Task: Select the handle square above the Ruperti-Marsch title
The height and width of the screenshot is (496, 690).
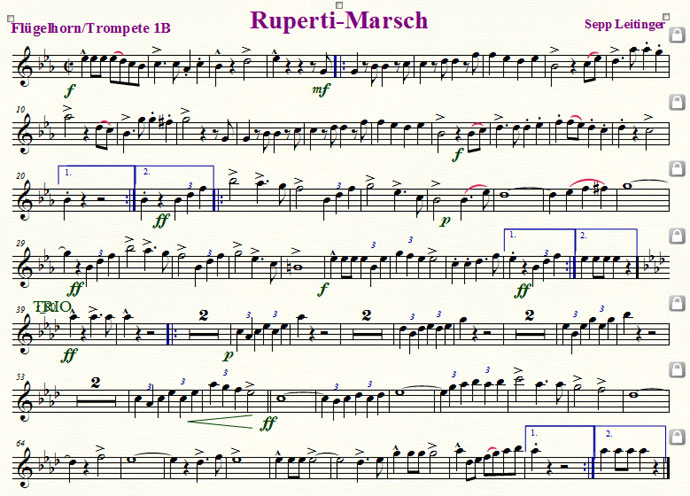Action: pos(339,5)
